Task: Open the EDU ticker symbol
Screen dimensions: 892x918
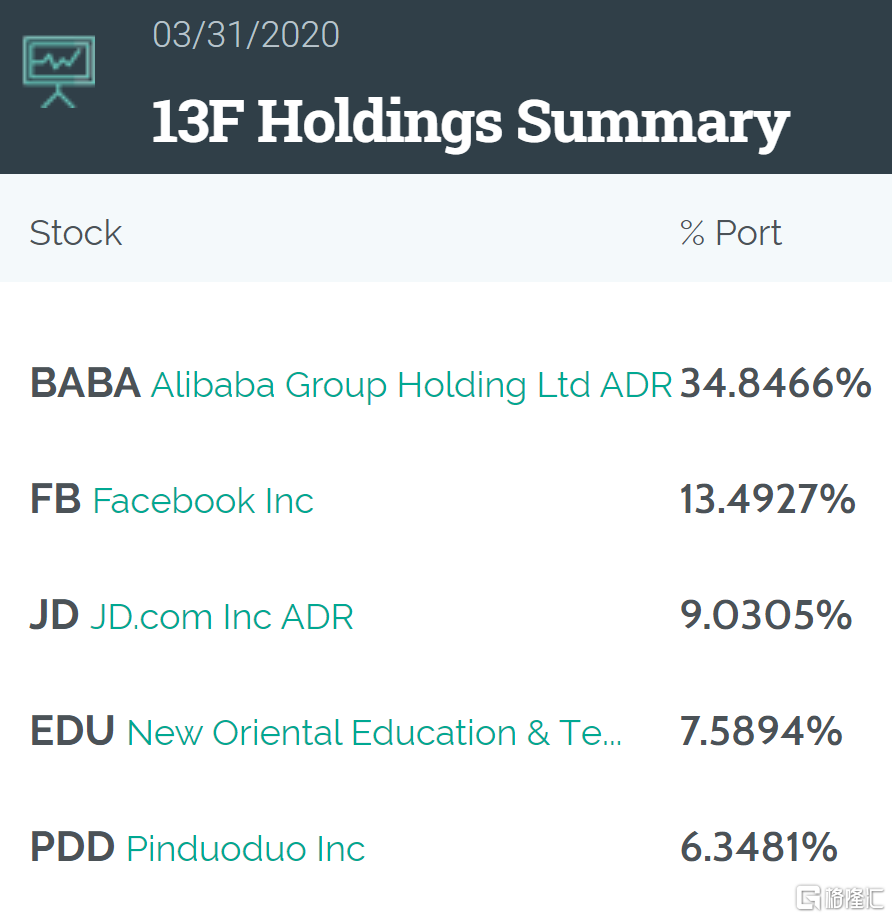Action: coord(73,732)
